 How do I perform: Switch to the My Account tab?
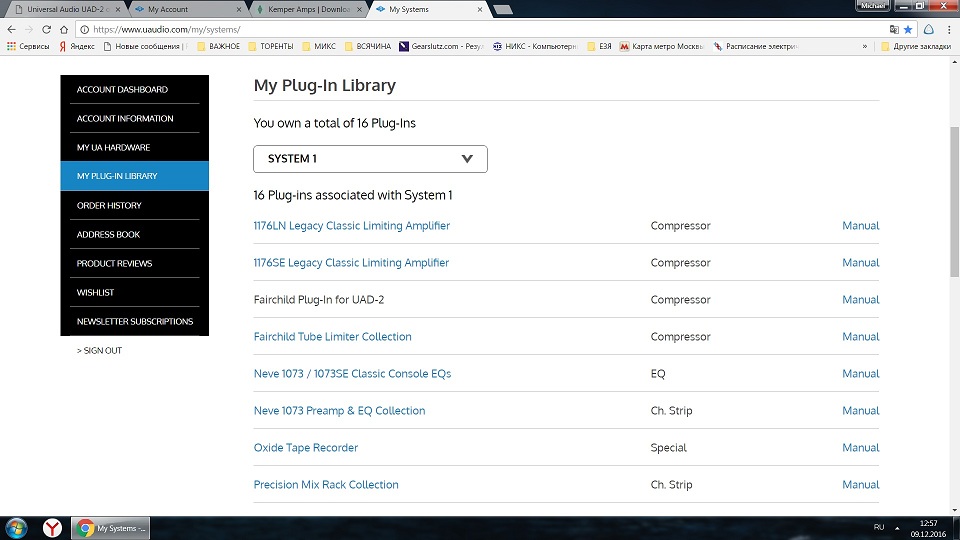(182, 9)
